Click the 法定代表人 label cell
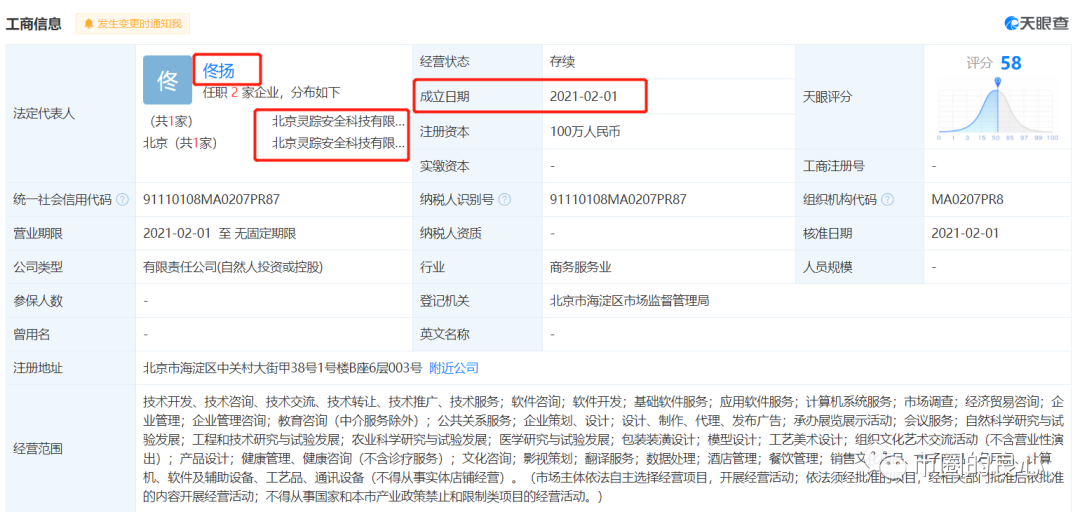1080x512 pixels. (71, 114)
